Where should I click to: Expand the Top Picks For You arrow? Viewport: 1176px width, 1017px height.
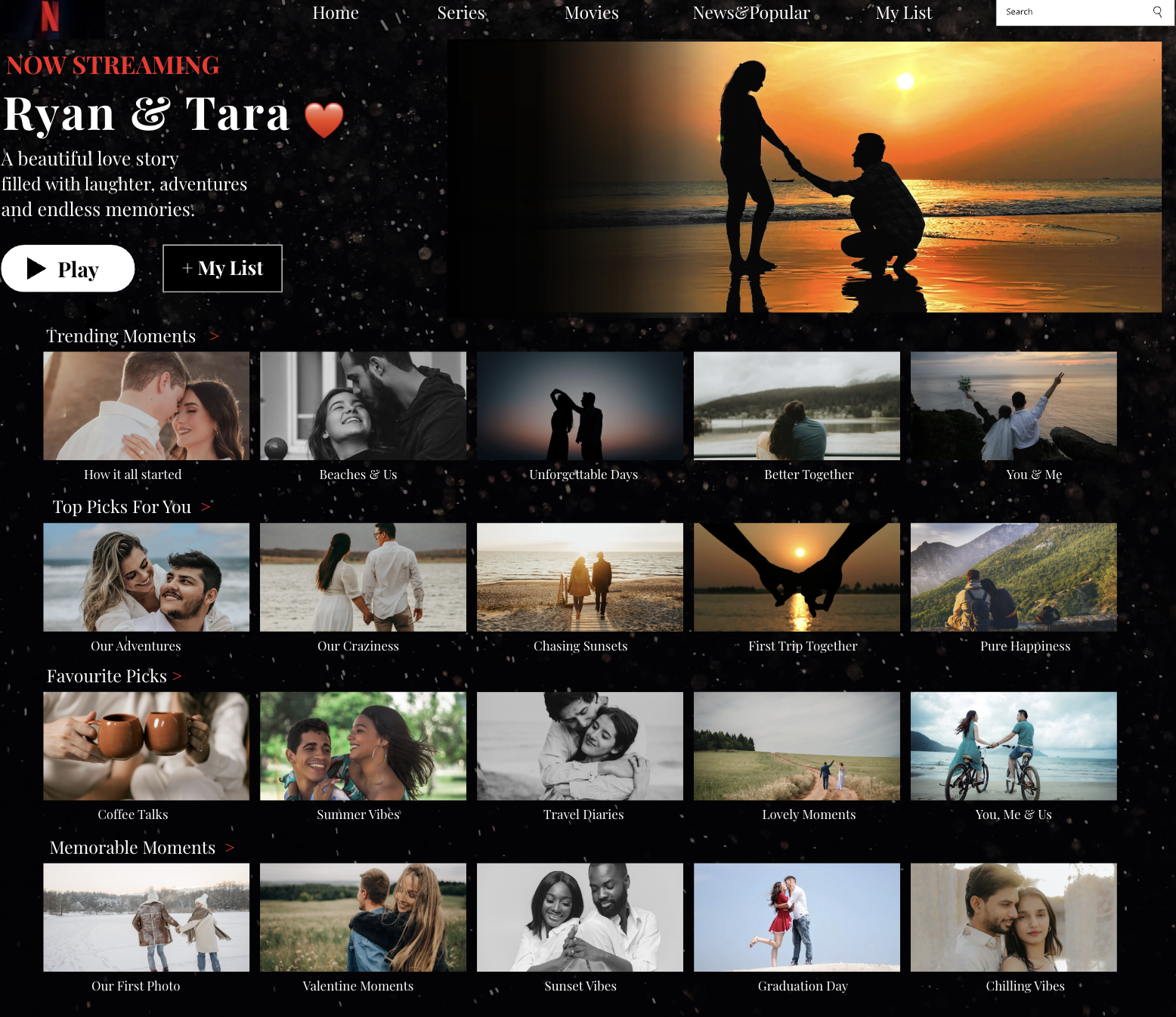point(206,507)
